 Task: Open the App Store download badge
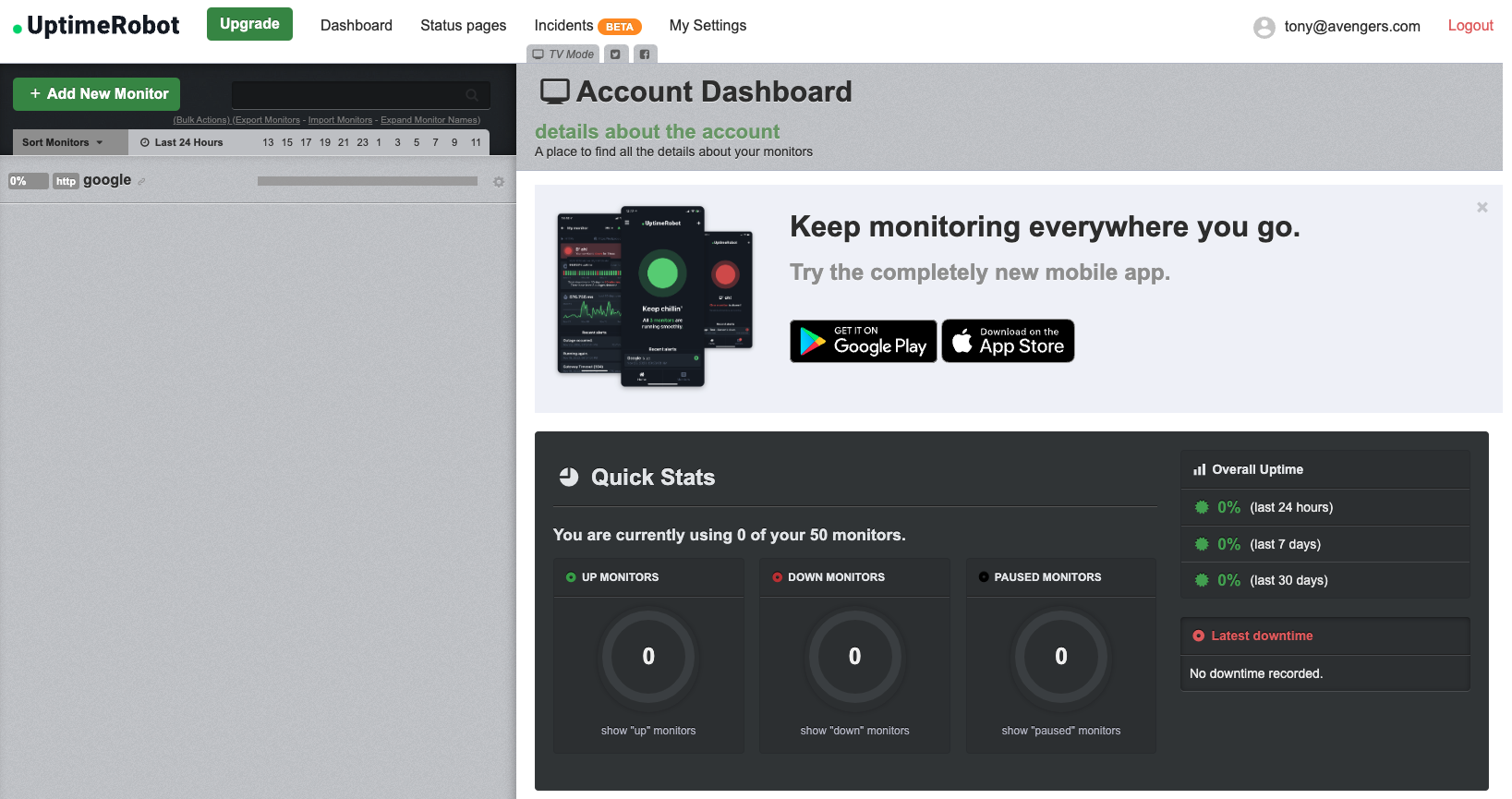[1008, 341]
